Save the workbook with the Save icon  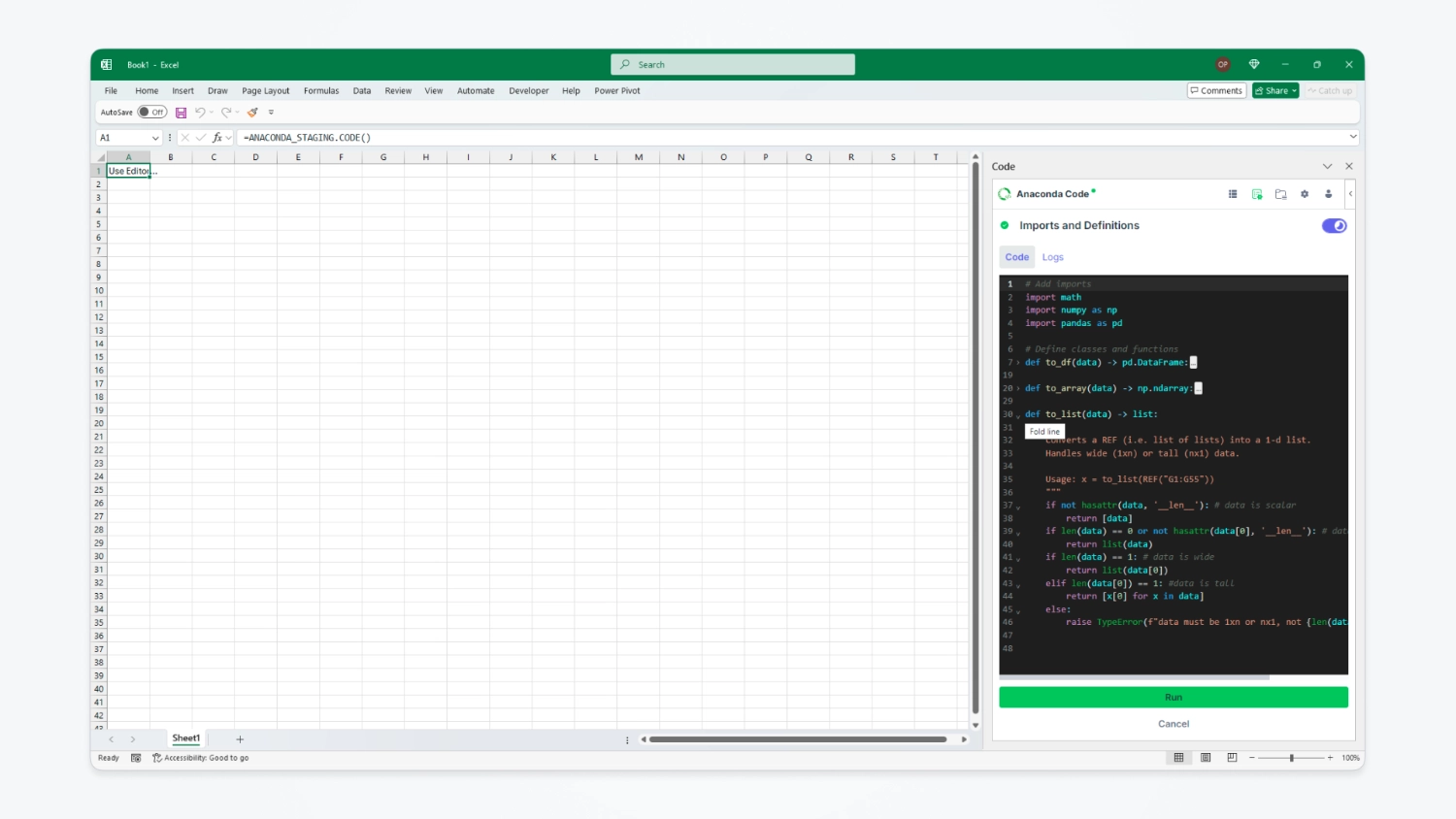[x=181, y=113]
